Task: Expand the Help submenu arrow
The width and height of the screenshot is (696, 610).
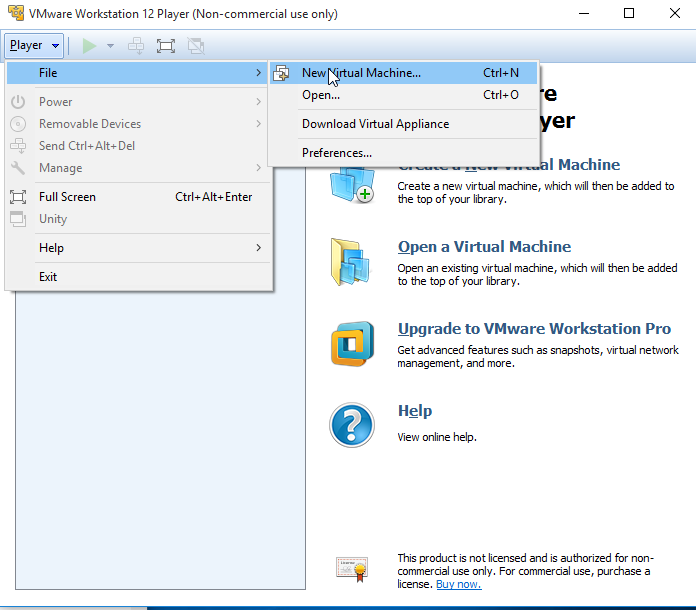Action: 258,248
